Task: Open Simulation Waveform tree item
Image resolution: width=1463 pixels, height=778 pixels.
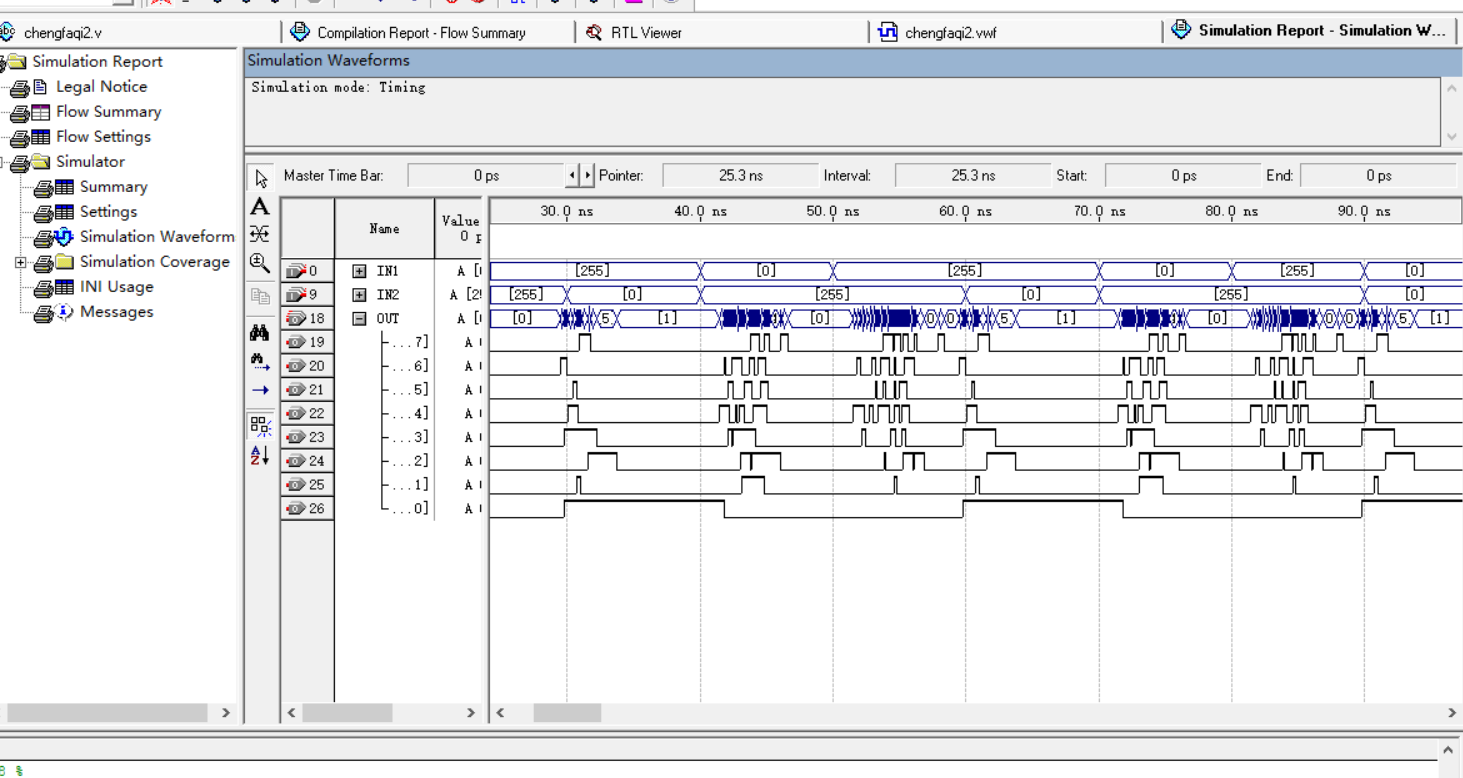Action: (x=157, y=237)
